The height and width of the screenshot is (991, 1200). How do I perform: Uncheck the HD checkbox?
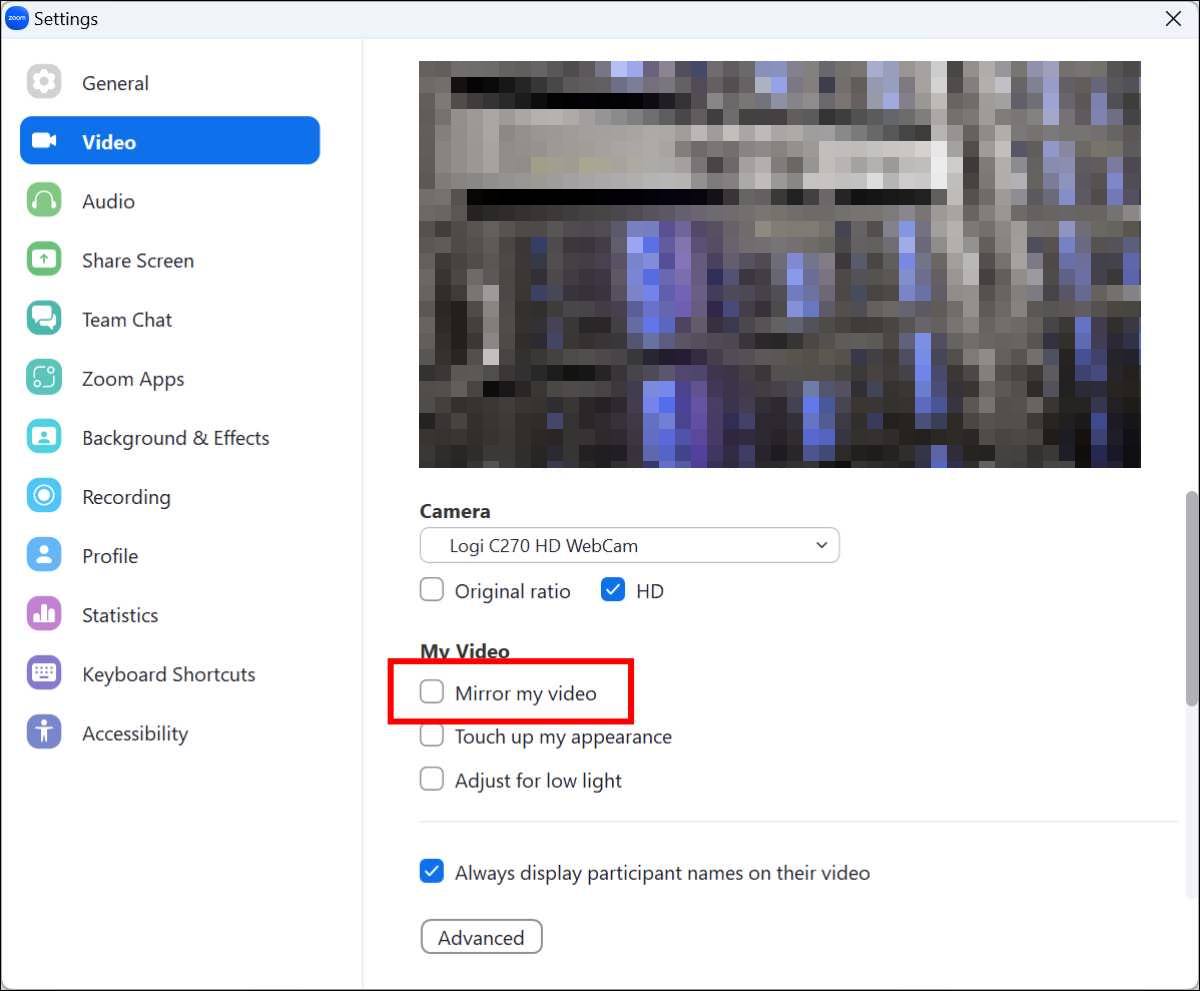pyautogui.click(x=613, y=590)
